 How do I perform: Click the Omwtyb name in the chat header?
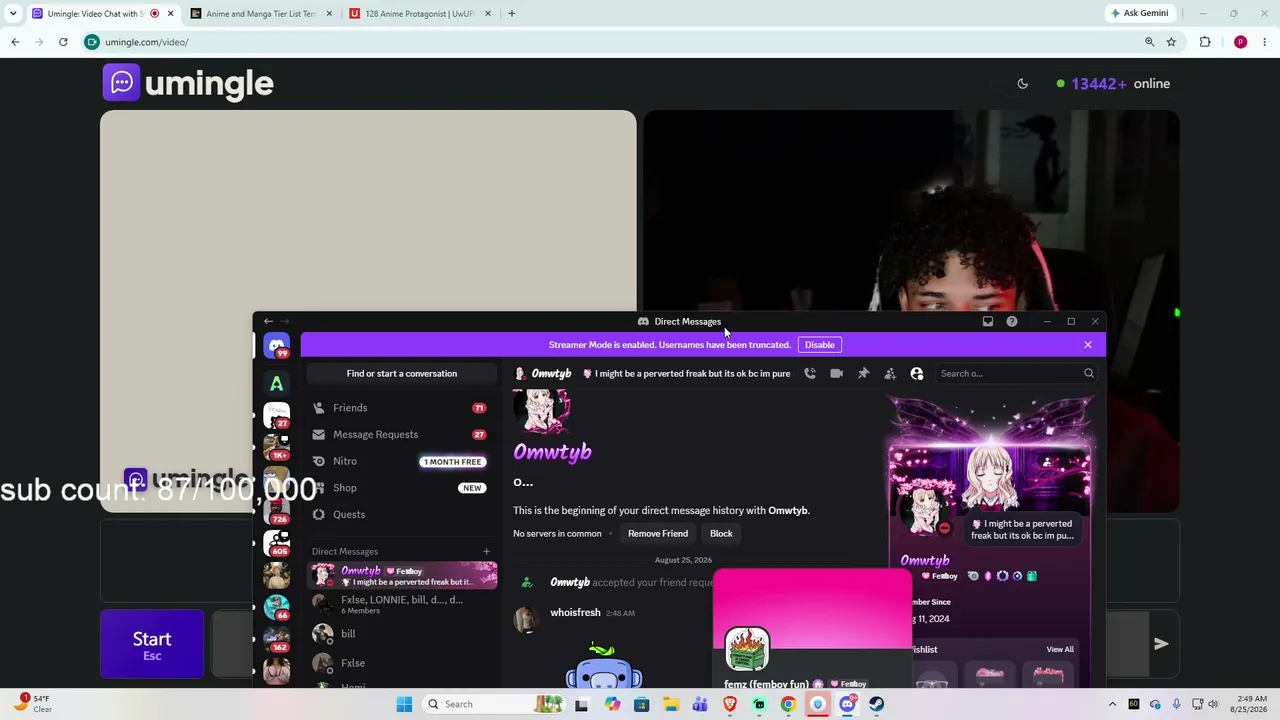pos(551,373)
